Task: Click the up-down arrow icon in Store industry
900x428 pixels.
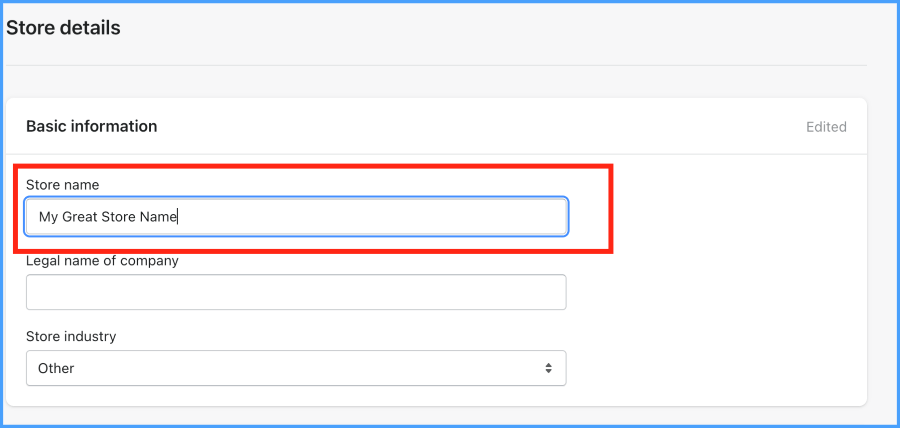Action: pos(548,368)
